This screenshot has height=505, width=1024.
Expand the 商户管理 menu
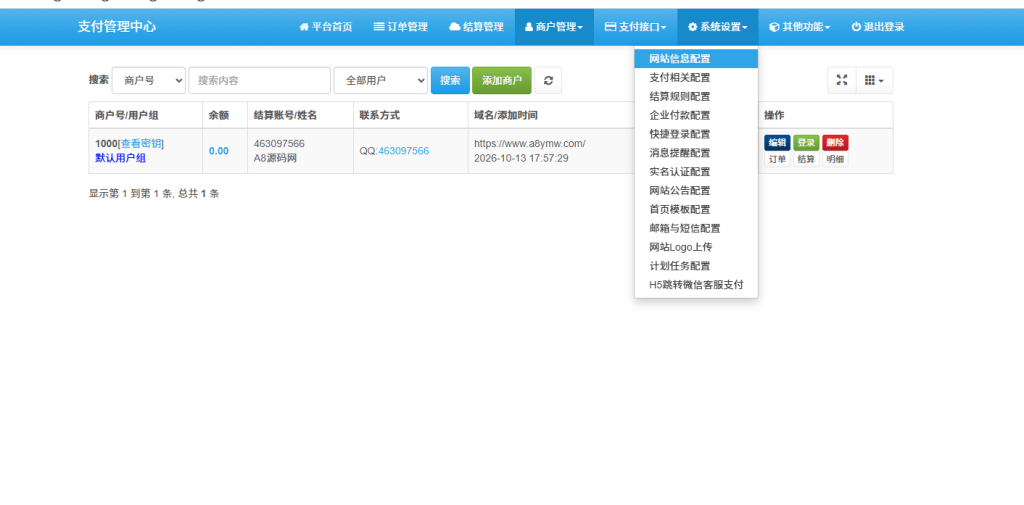[554, 27]
